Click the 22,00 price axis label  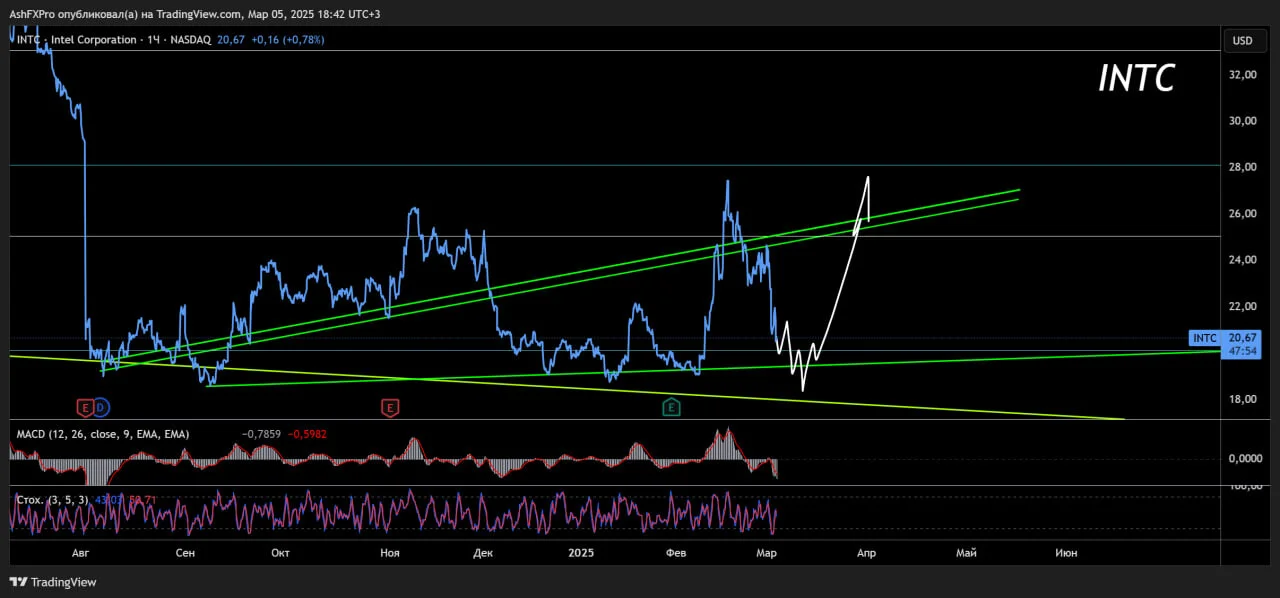click(x=1243, y=306)
